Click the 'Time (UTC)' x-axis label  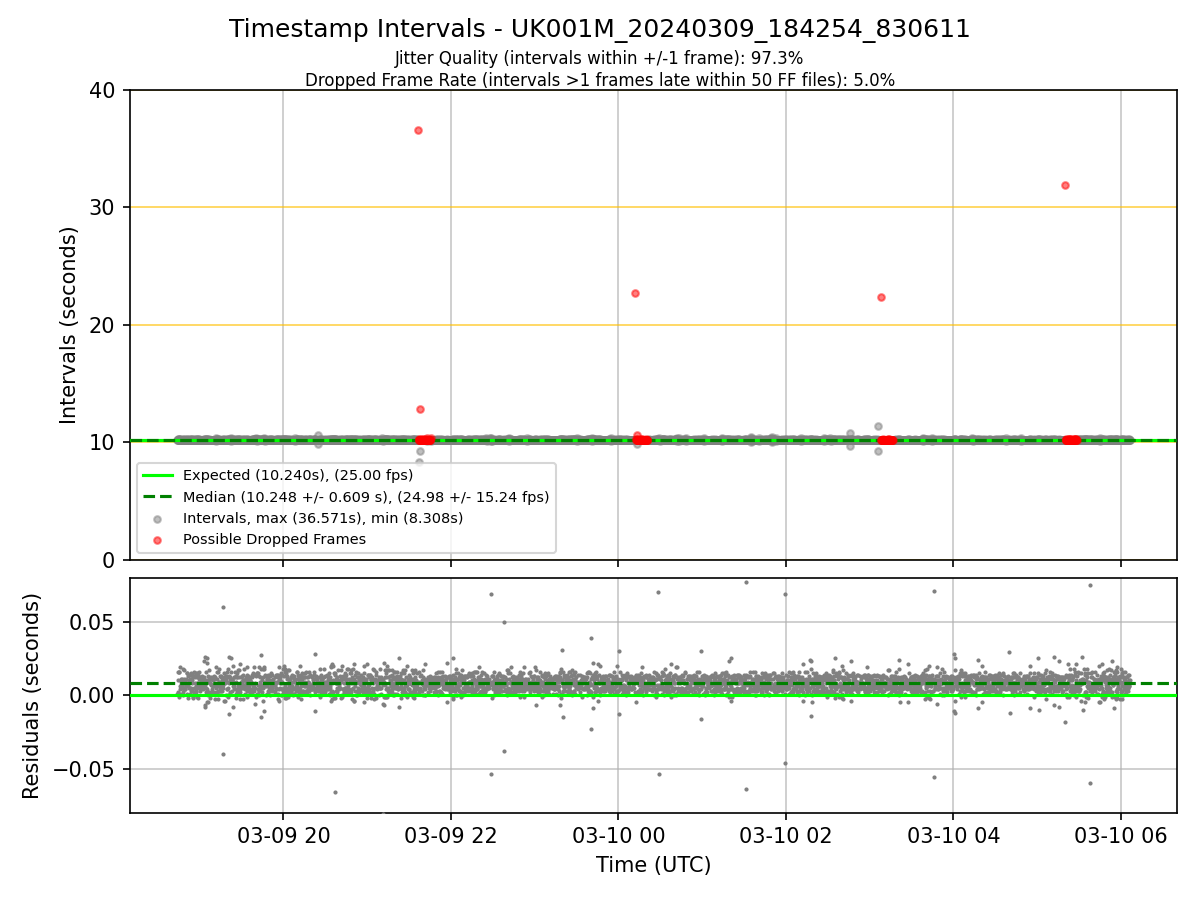[653, 865]
